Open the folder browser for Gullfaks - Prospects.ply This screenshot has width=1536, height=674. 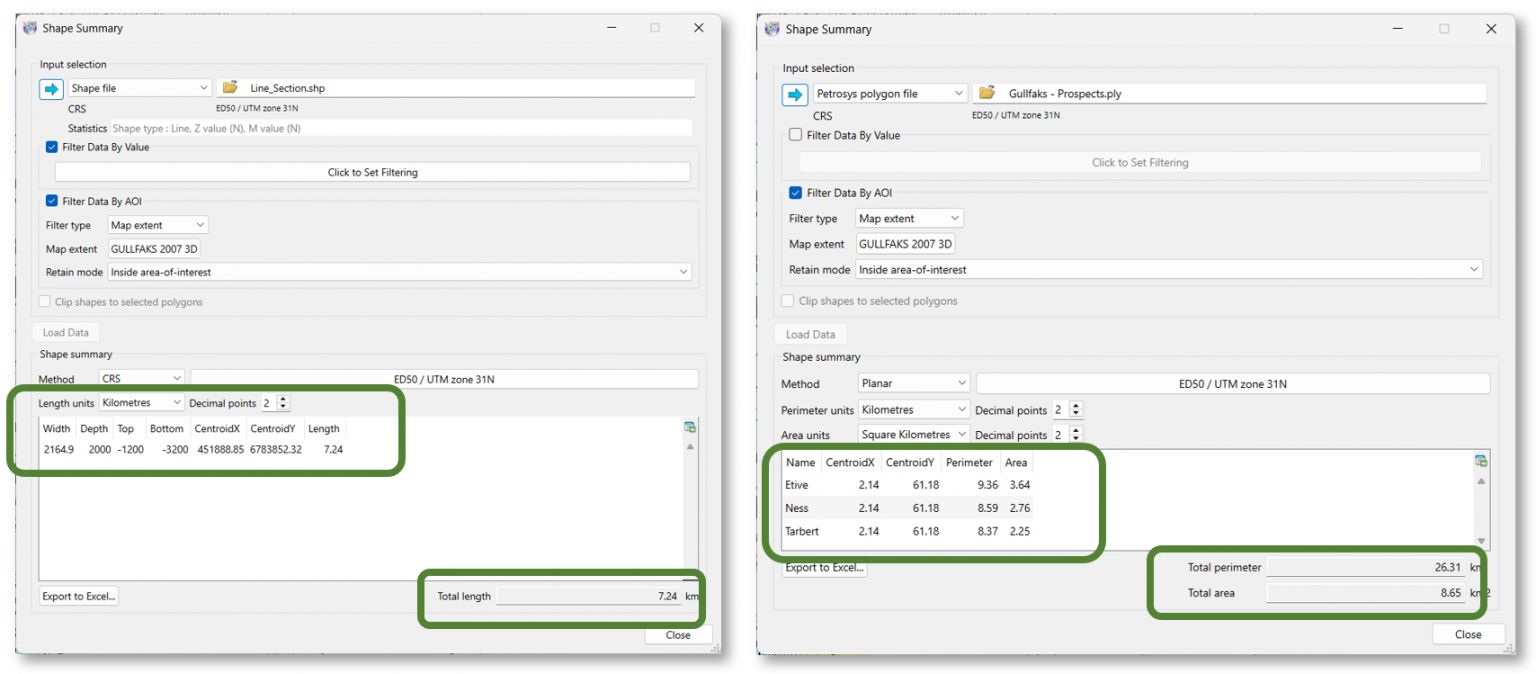(986, 92)
